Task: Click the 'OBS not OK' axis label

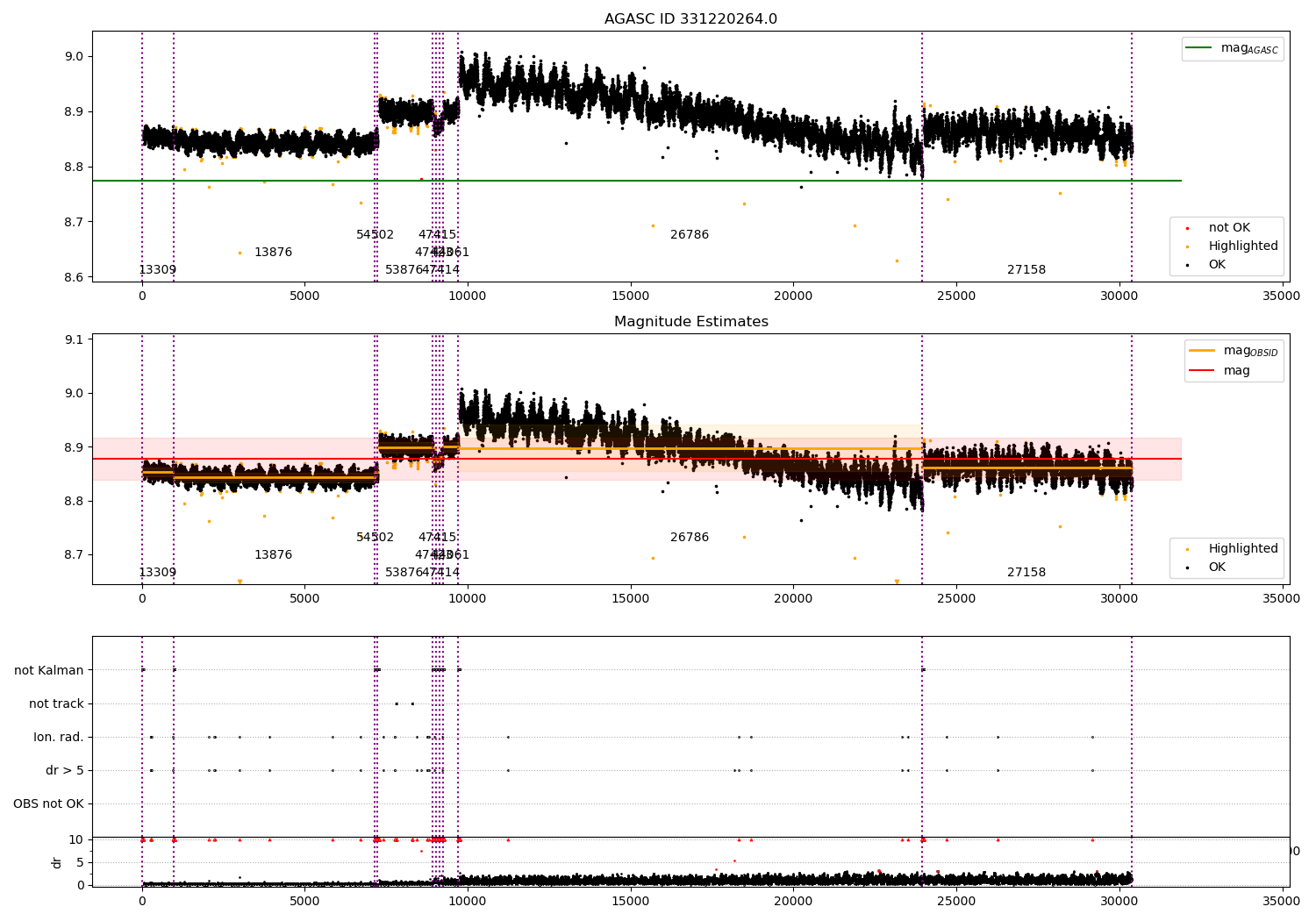Action: coord(48,803)
